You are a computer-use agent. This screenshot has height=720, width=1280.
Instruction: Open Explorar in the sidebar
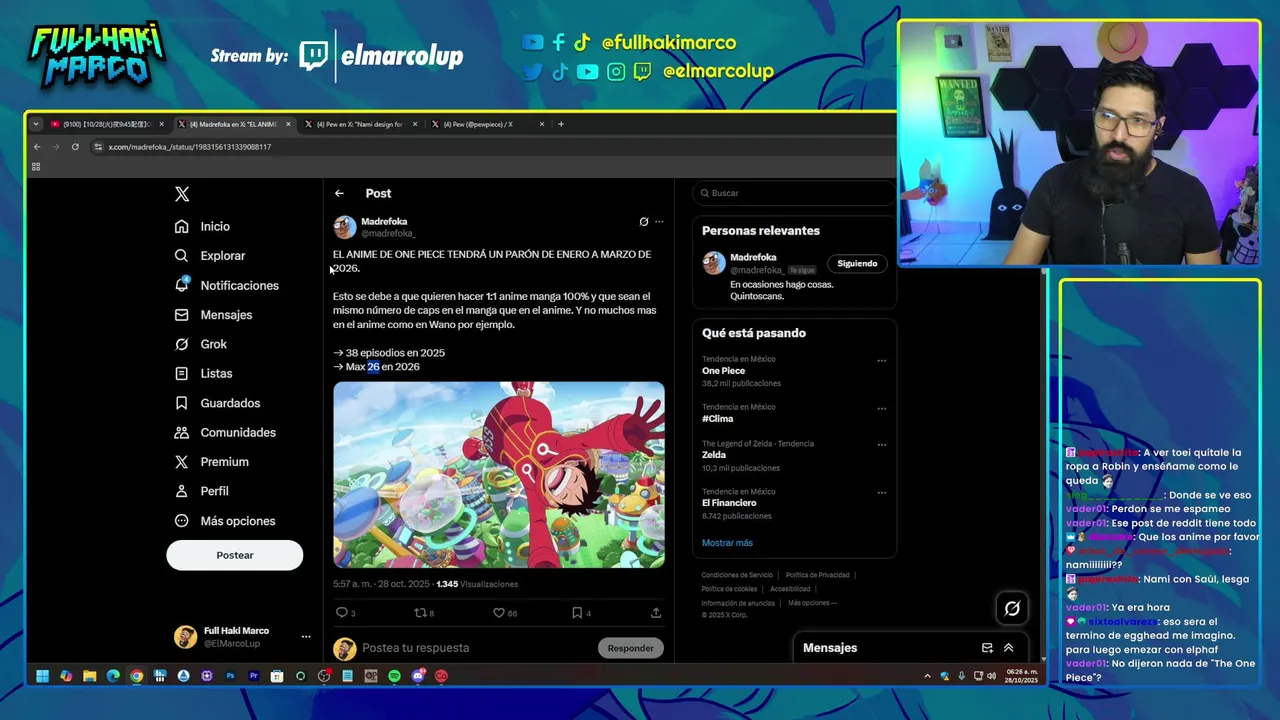point(210,256)
